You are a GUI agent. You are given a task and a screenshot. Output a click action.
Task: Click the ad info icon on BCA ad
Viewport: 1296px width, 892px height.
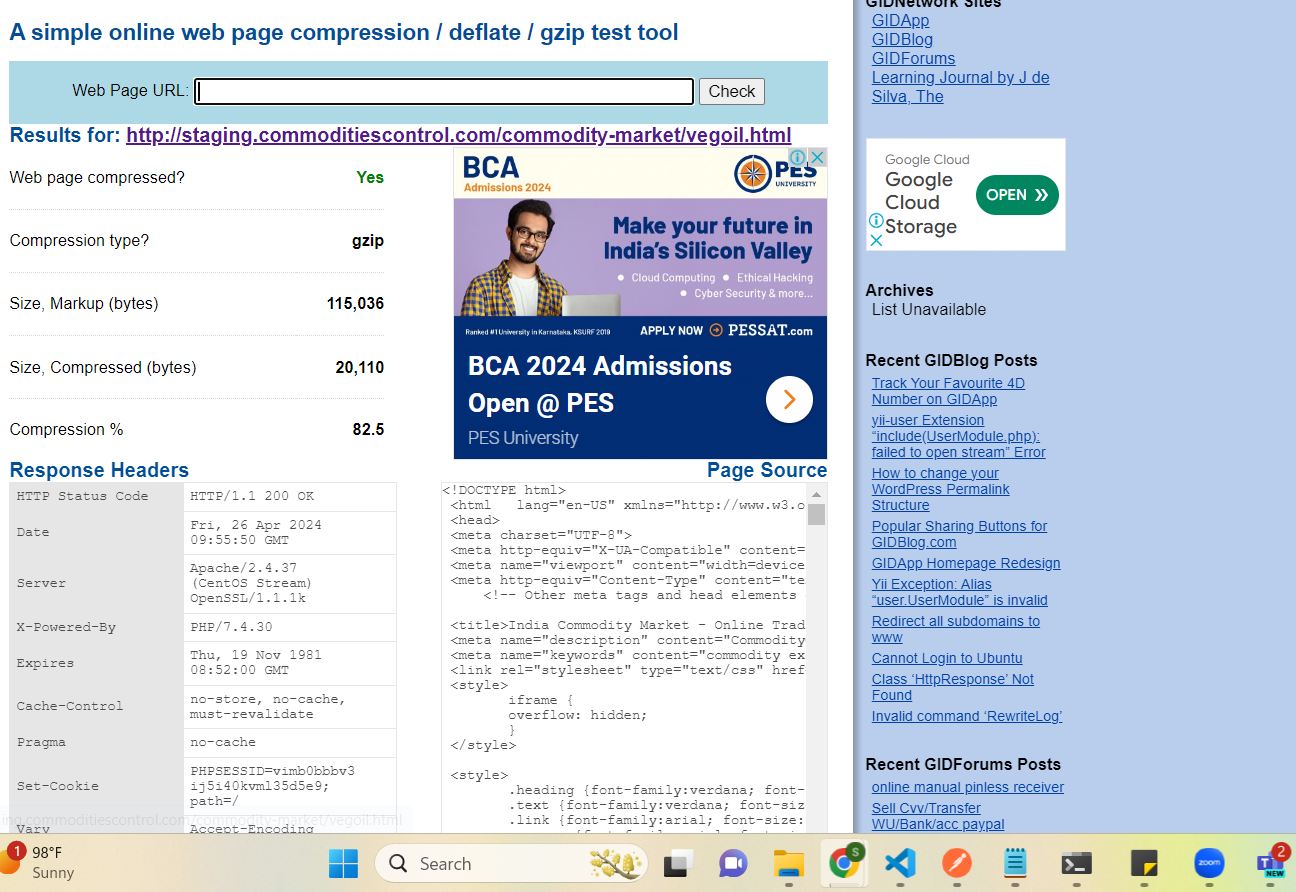[x=798, y=157]
